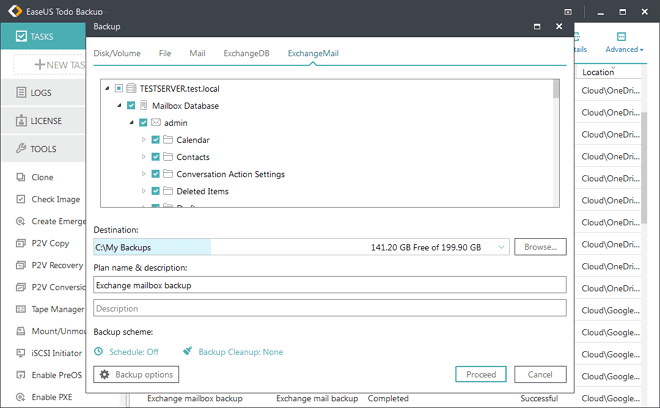Open the Schedule: Off link
The height and width of the screenshot is (408, 660).
coord(134,352)
